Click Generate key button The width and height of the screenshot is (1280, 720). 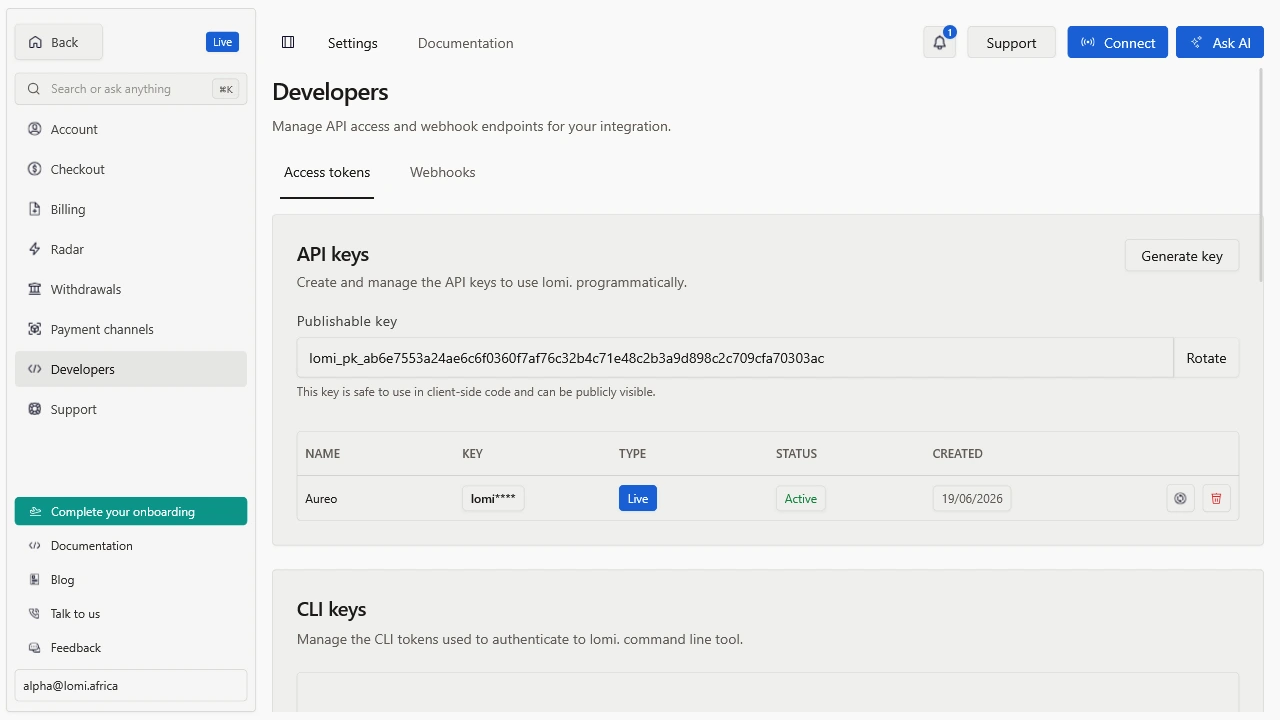click(1182, 256)
